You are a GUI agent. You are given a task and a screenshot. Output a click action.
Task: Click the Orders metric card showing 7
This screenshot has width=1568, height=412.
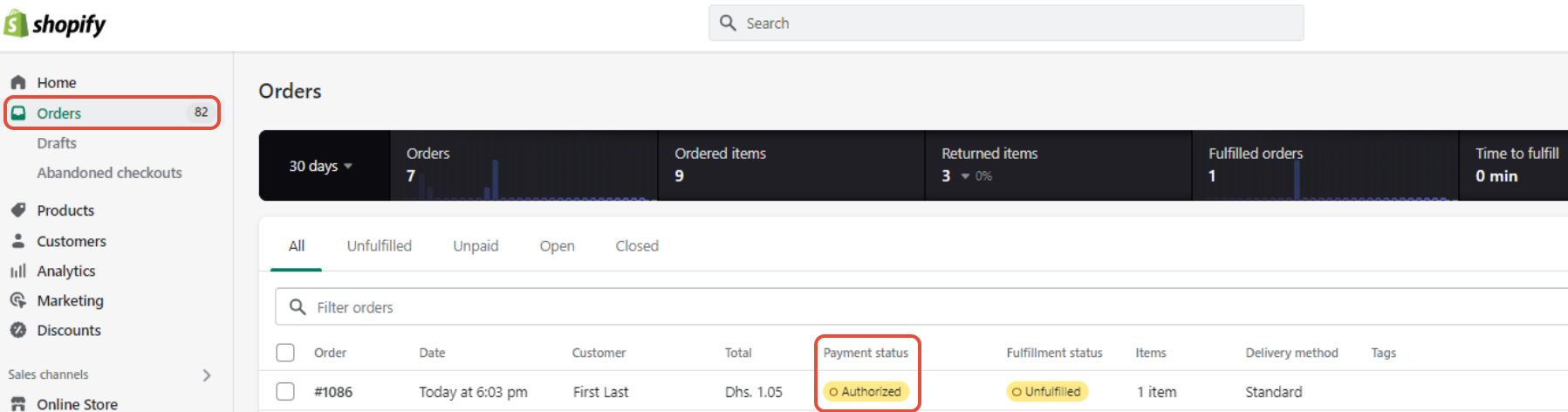pos(524,166)
